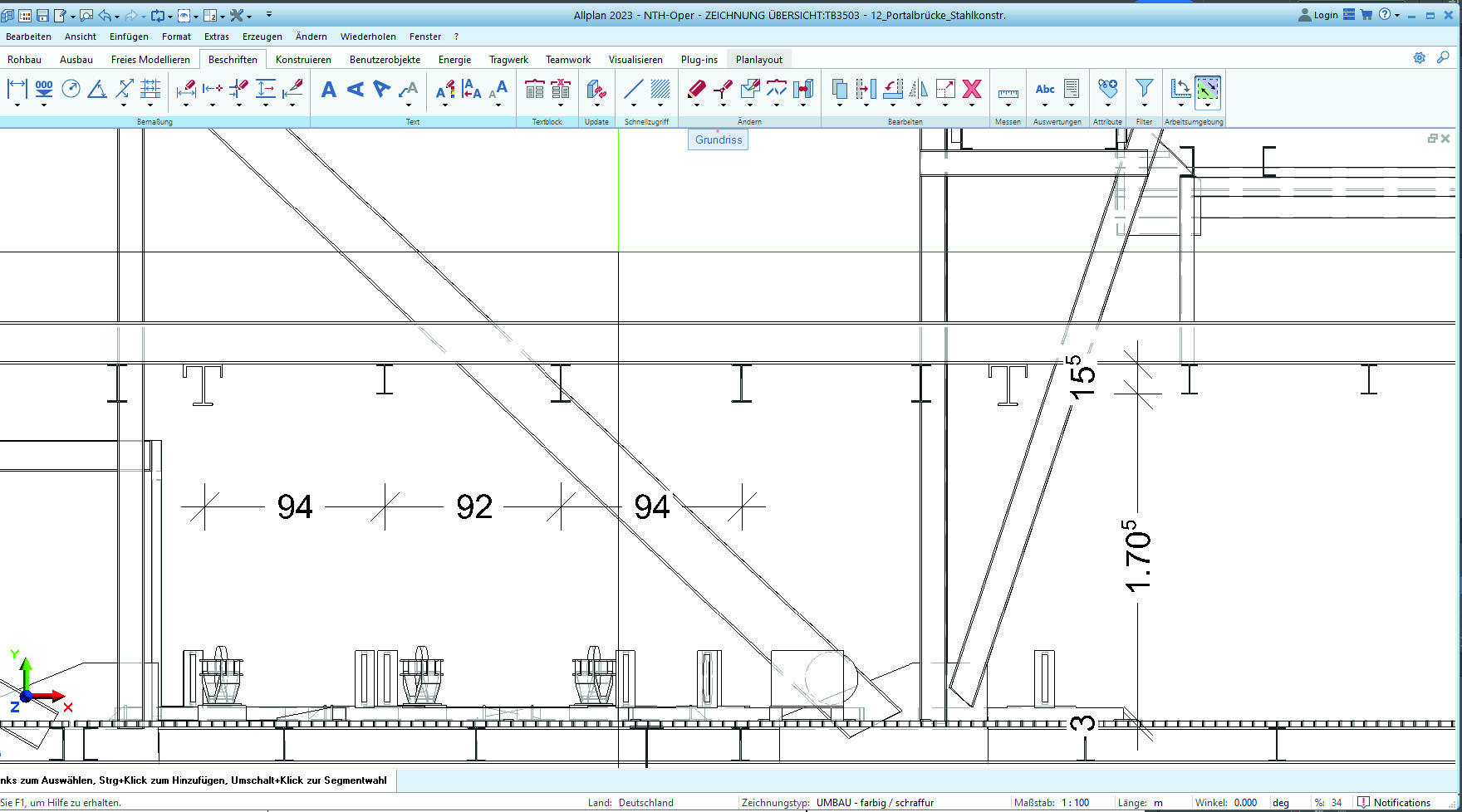Viewport: 1462px width, 812px height.
Task: Click the red X delete tool
Action: pyautogui.click(x=972, y=89)
